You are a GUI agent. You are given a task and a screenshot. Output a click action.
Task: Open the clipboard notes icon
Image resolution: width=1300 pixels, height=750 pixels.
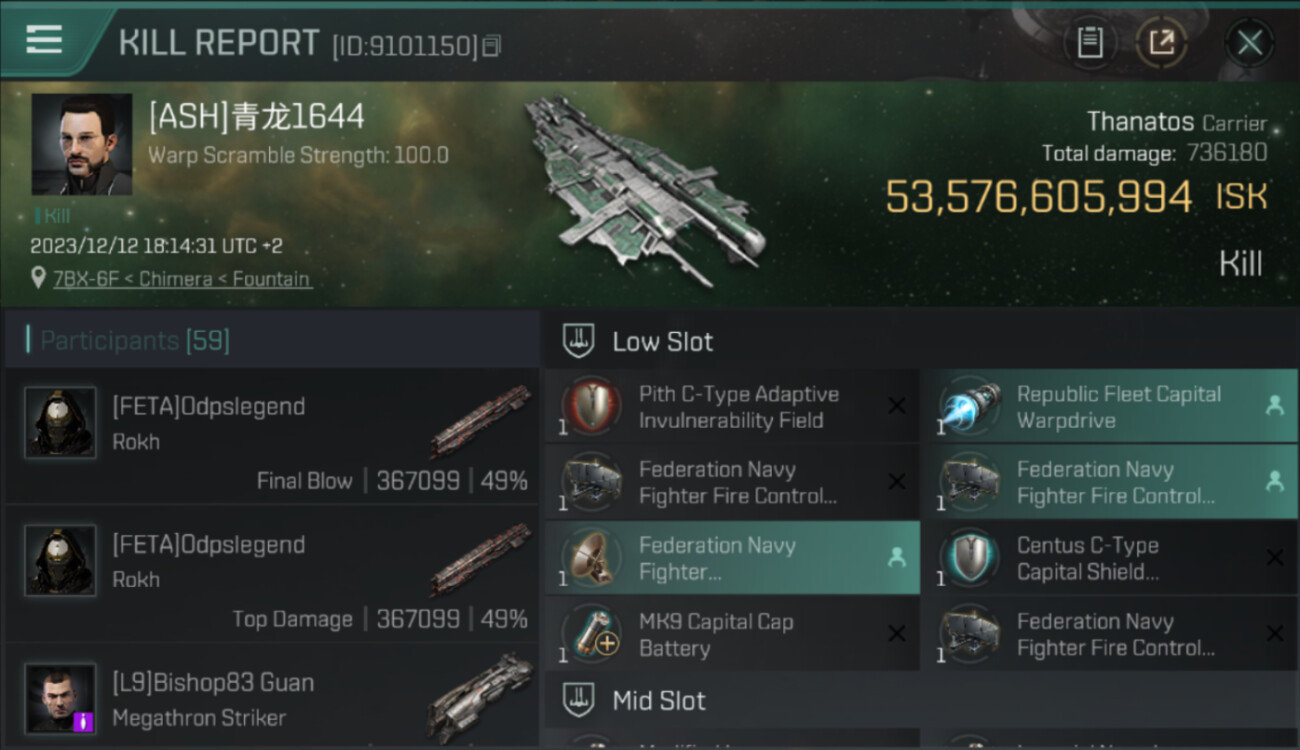coord(1090,42)
